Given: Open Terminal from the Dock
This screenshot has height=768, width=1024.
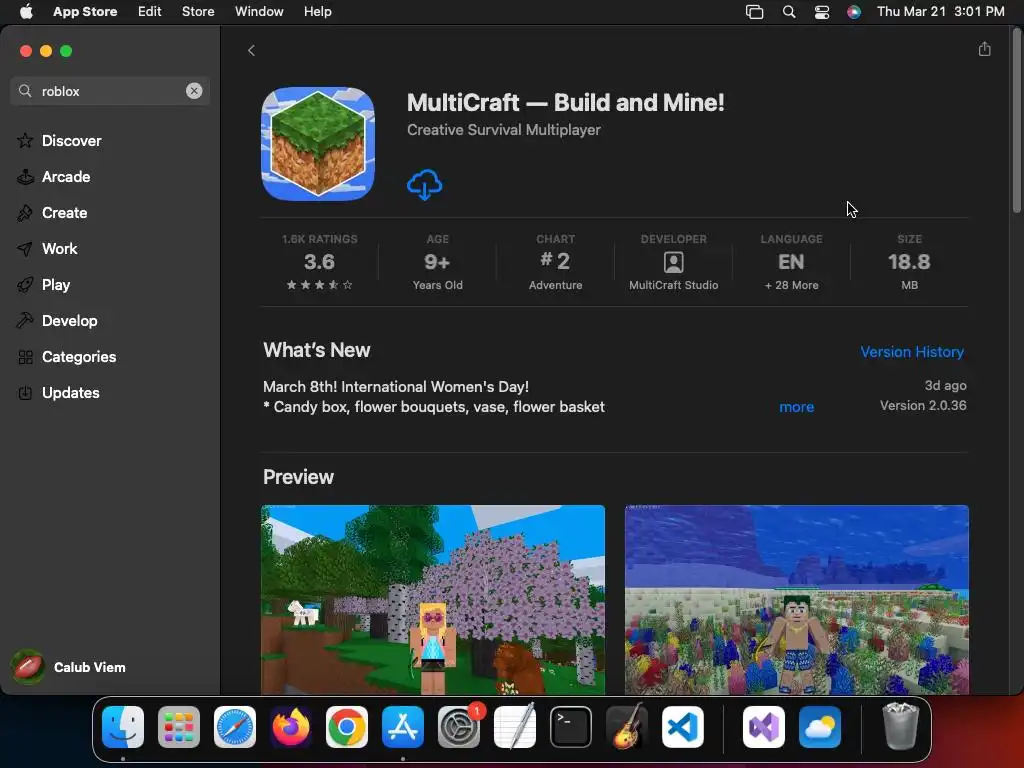Looking at the screenshot, I should point(571,726).
